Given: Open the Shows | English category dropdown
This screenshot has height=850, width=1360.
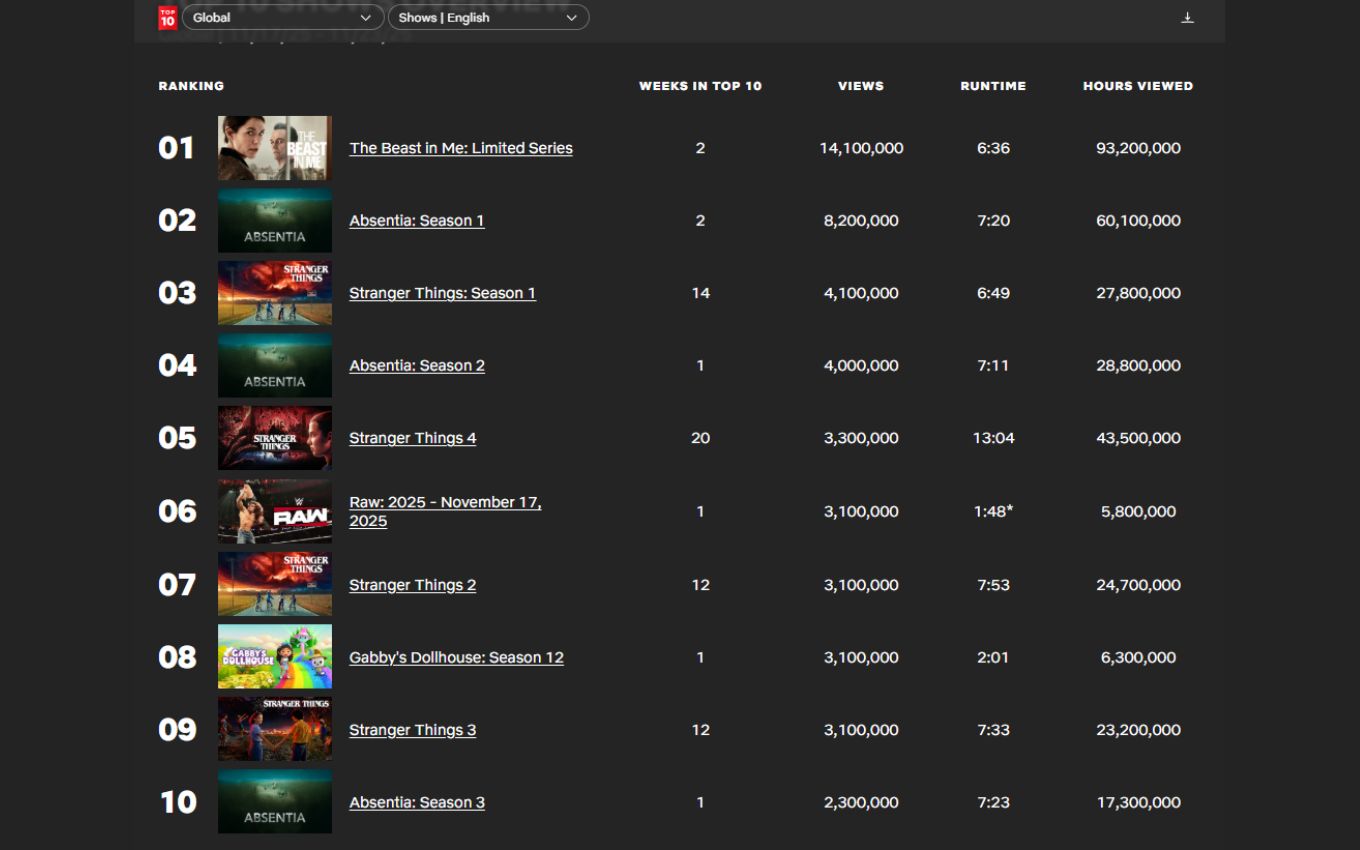Looking at the screenshot, I should (x=488, y=17).
